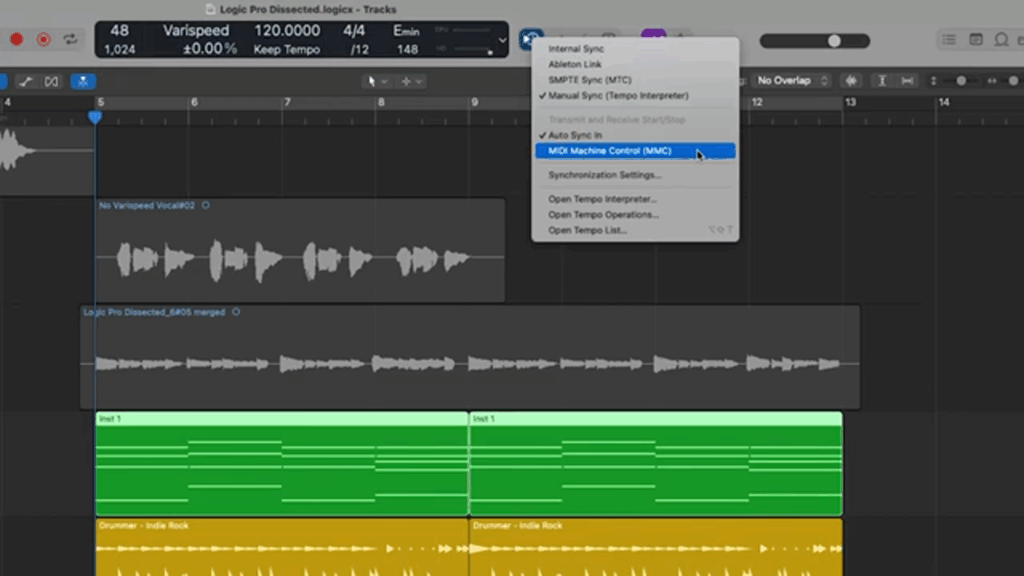
Task: Click bar 6 on the ruler
Action: (x=194, y=103)
